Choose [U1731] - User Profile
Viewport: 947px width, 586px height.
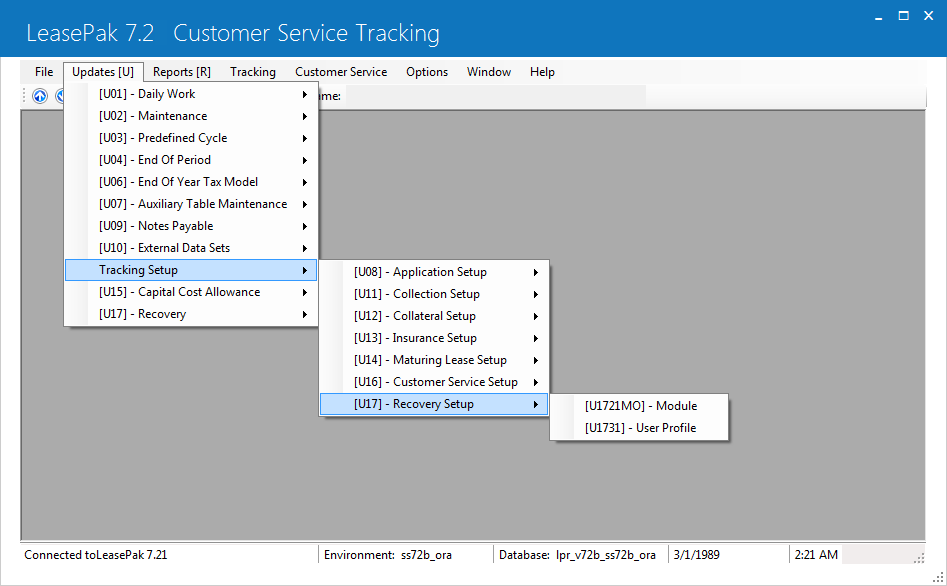[x=640, y=428]
